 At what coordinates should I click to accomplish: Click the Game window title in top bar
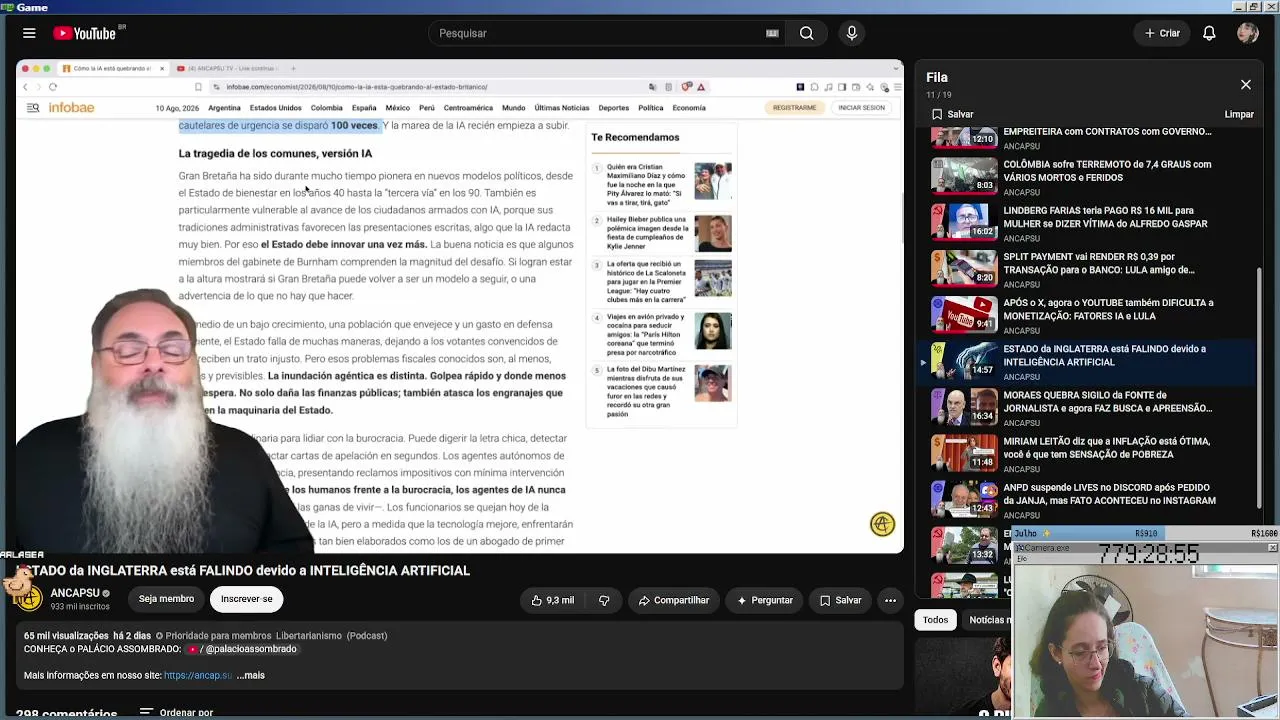32,7
